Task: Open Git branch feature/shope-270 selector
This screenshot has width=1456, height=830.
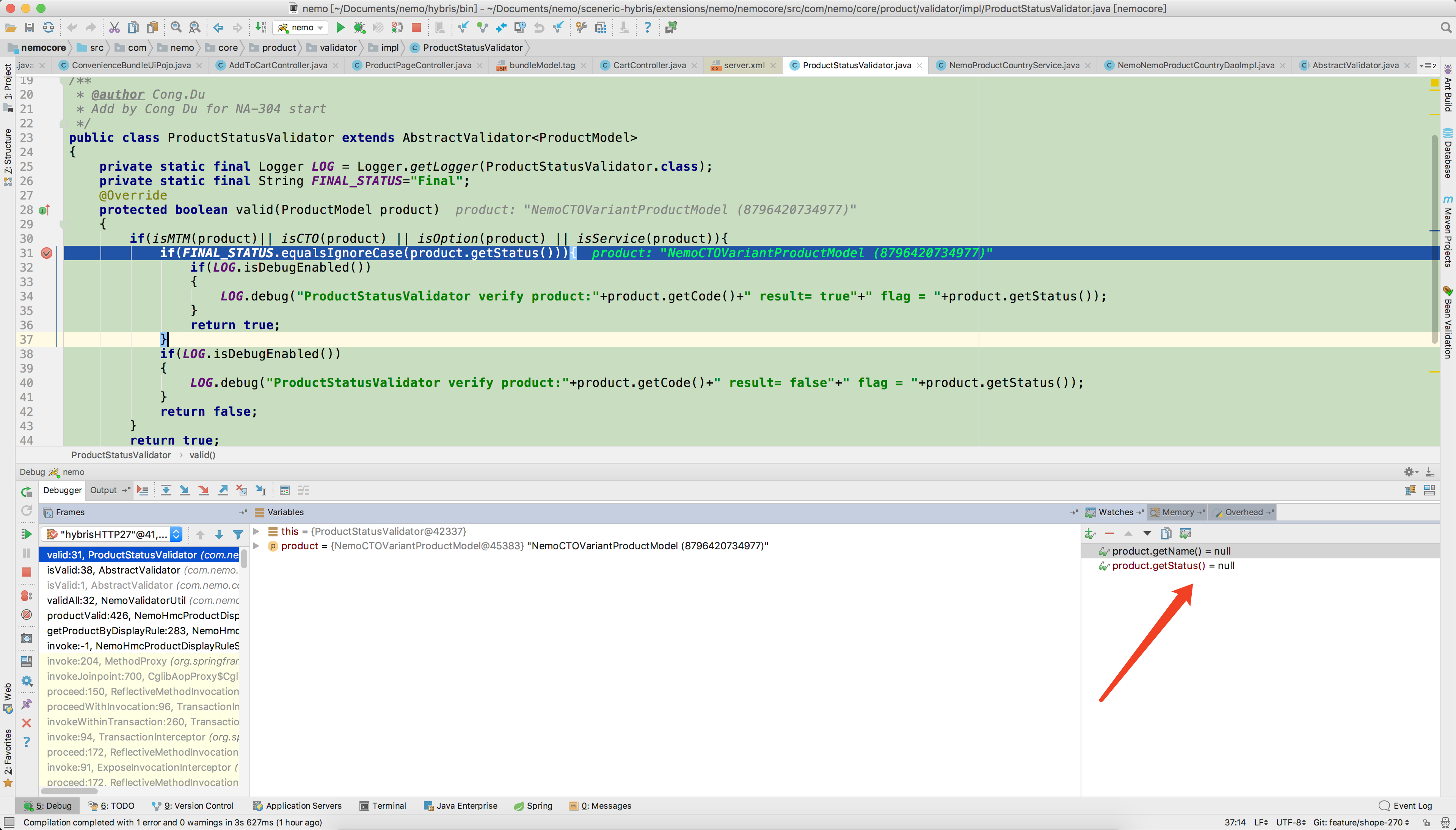Action: pos(1360,822)
